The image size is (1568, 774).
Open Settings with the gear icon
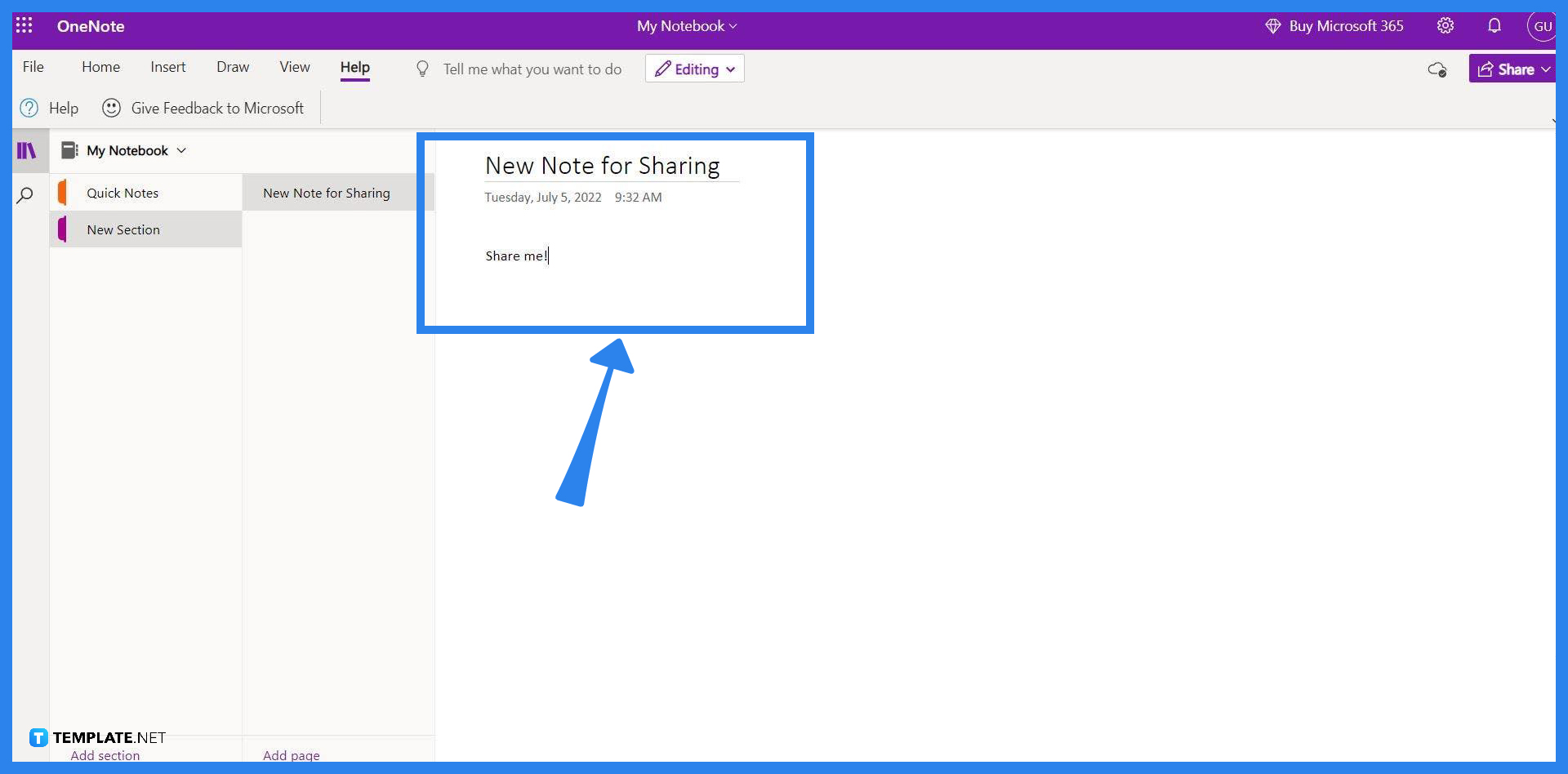click(x=1445, y=25)
